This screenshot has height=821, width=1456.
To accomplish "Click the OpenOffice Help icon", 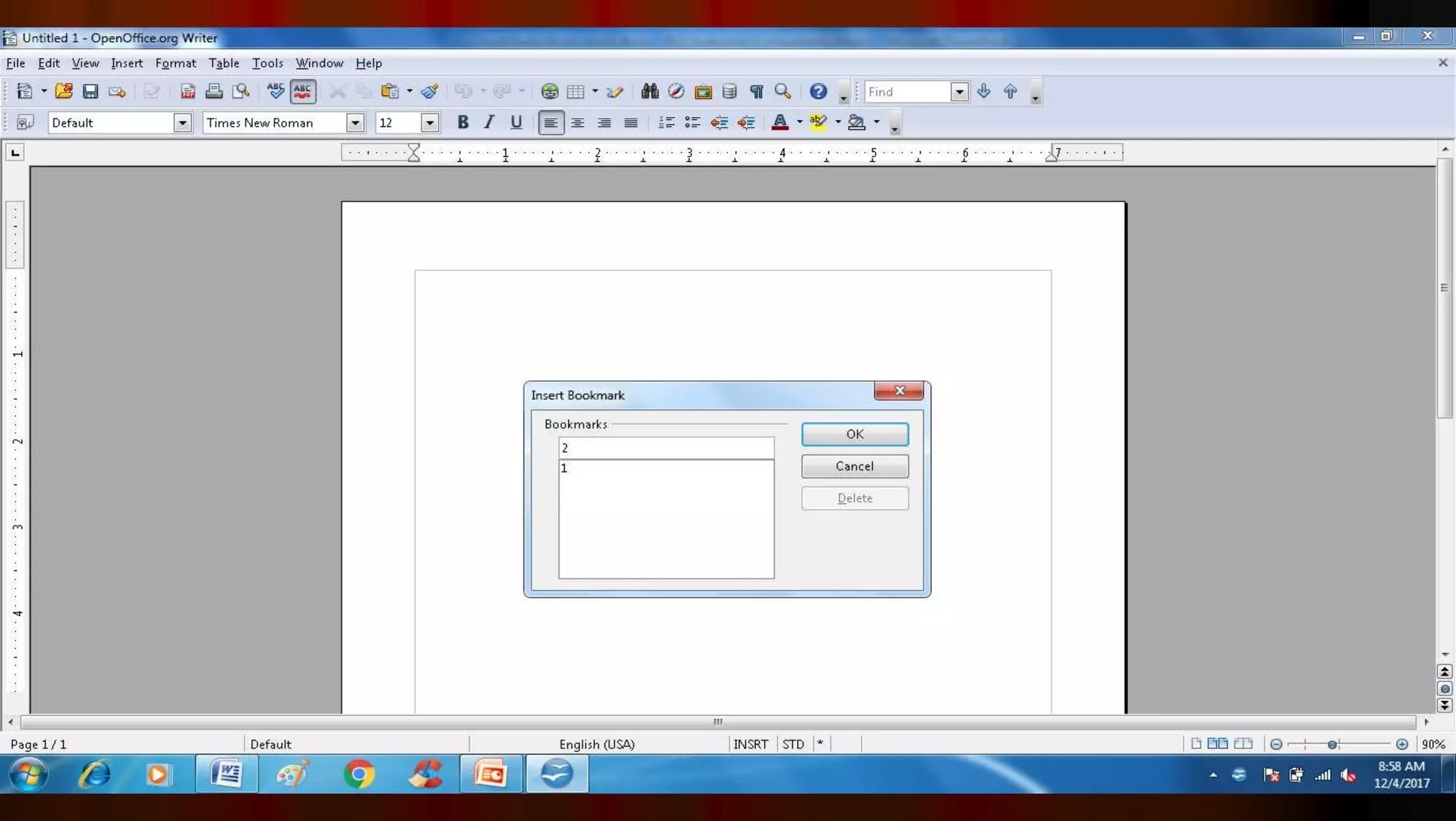I will (818, 92).
